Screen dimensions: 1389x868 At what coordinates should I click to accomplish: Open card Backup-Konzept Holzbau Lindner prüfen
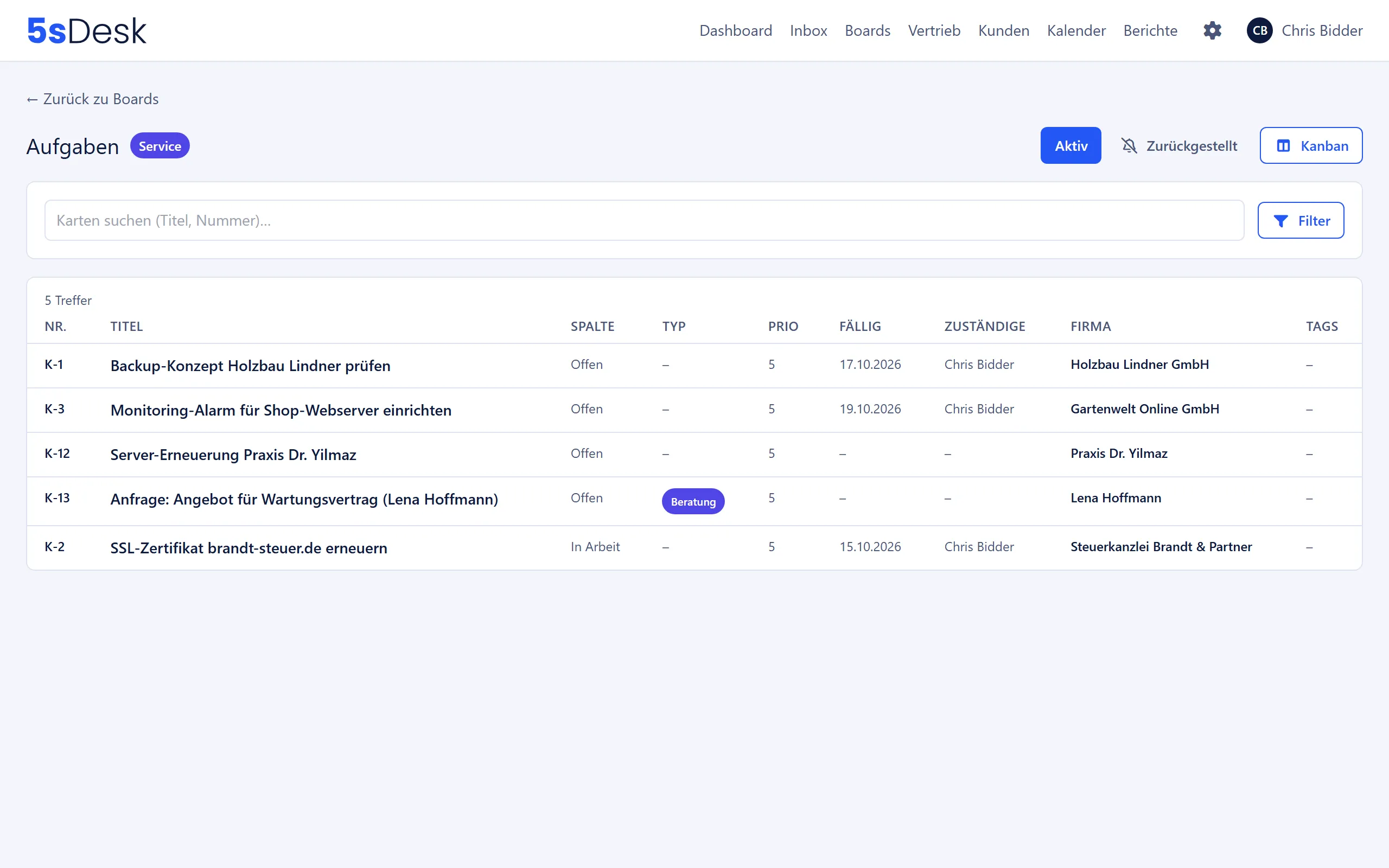[250, 366]
